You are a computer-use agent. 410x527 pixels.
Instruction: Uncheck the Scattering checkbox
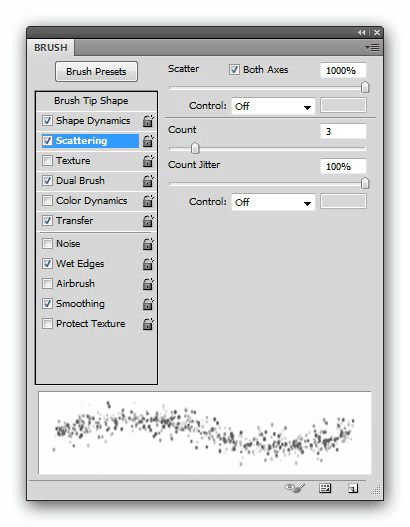(x=47, y=140)
